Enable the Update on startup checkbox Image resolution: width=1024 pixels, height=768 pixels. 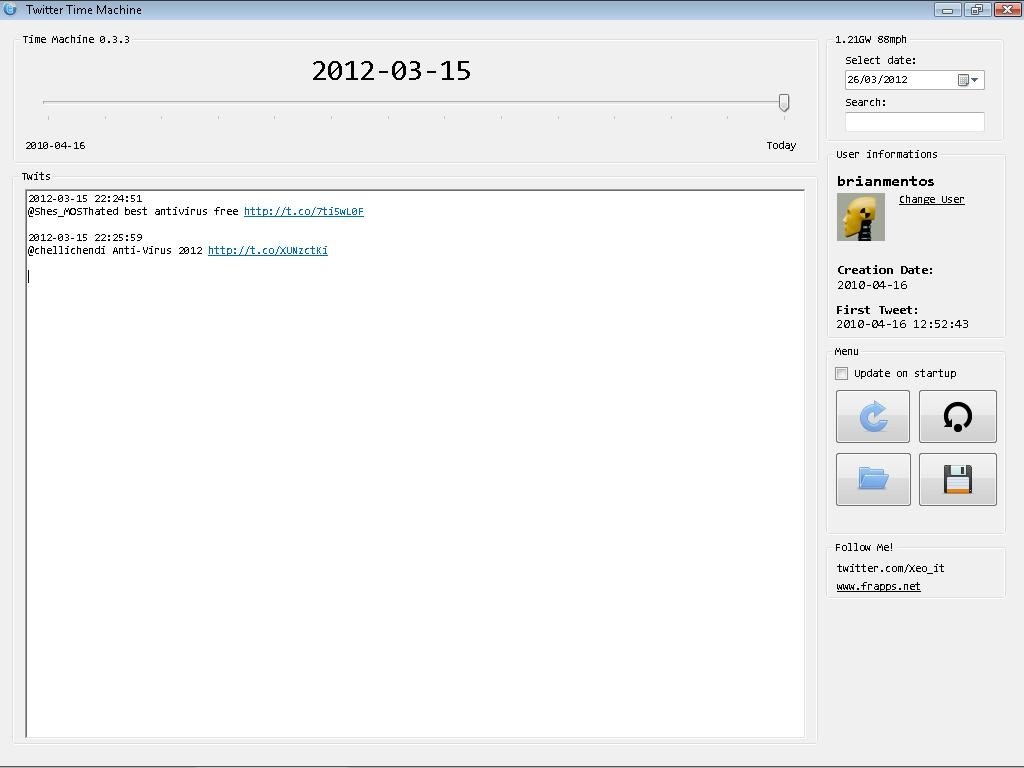842,374
